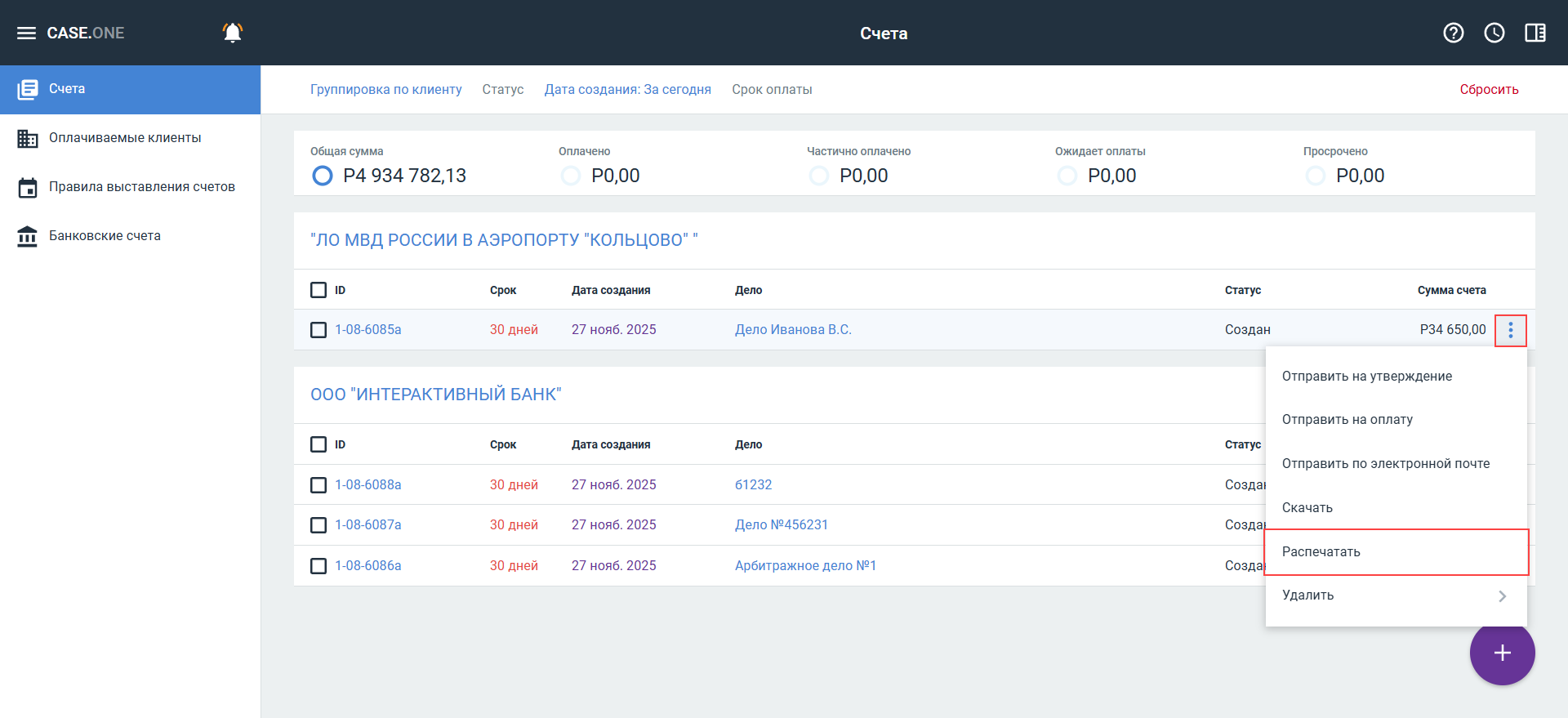The image size is (1568, 718).
Task: Open the Статус filter dropdown
Action: (502, 90)
